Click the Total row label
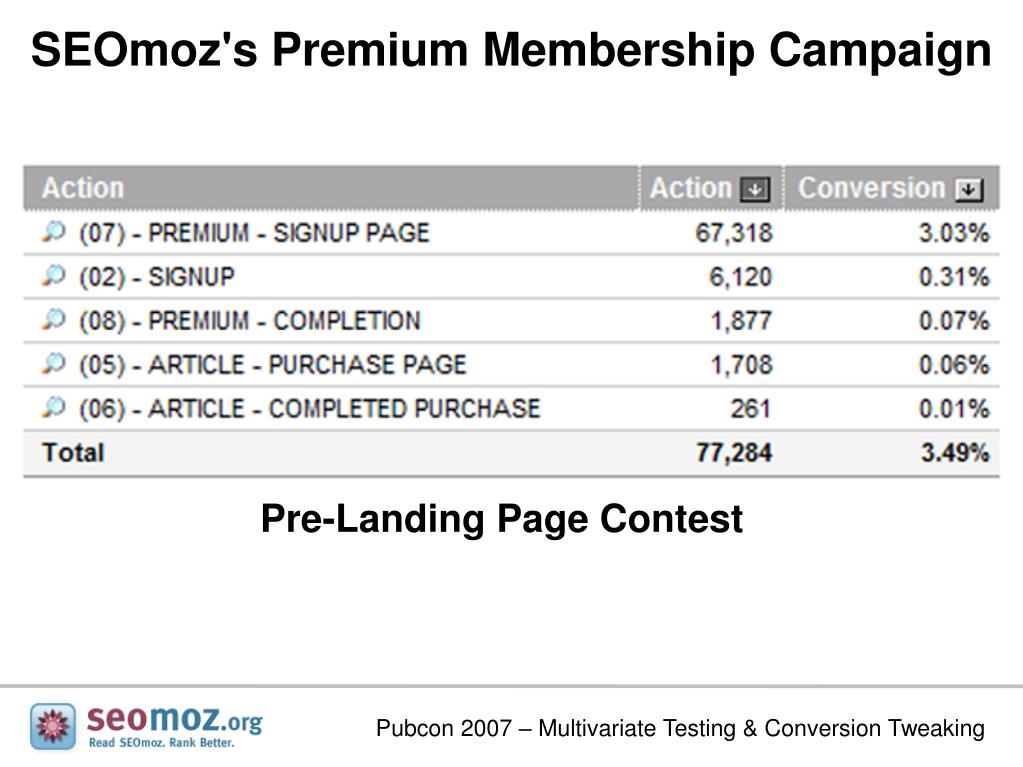Screen dimensions: 1023x767 click(x=73, y=453)
